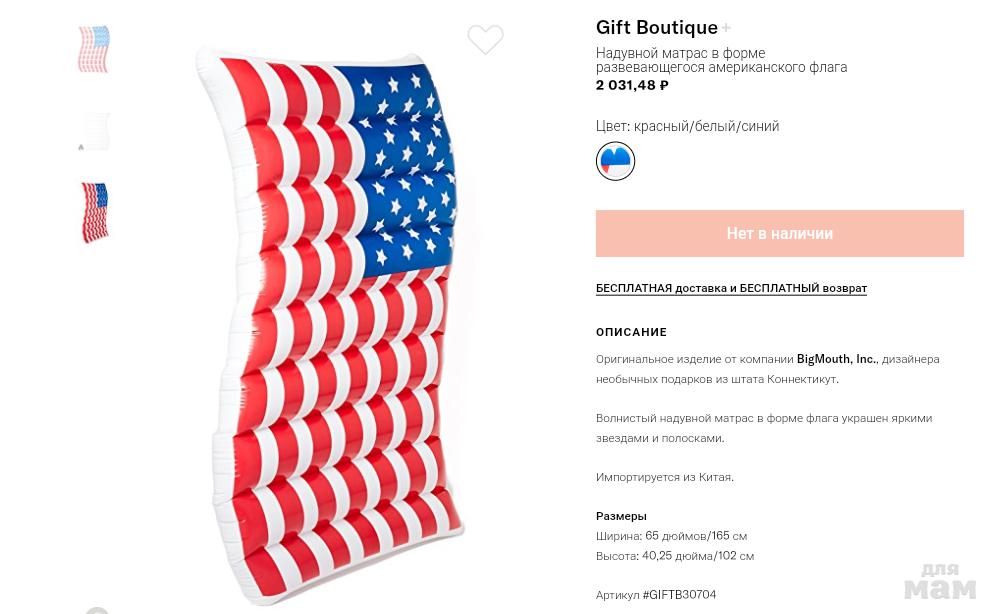This screenshot has width=992, height=614.
Task: Click the width line "Ширина: 65 дюймов/165 см"
Action: tap(671, 536)
